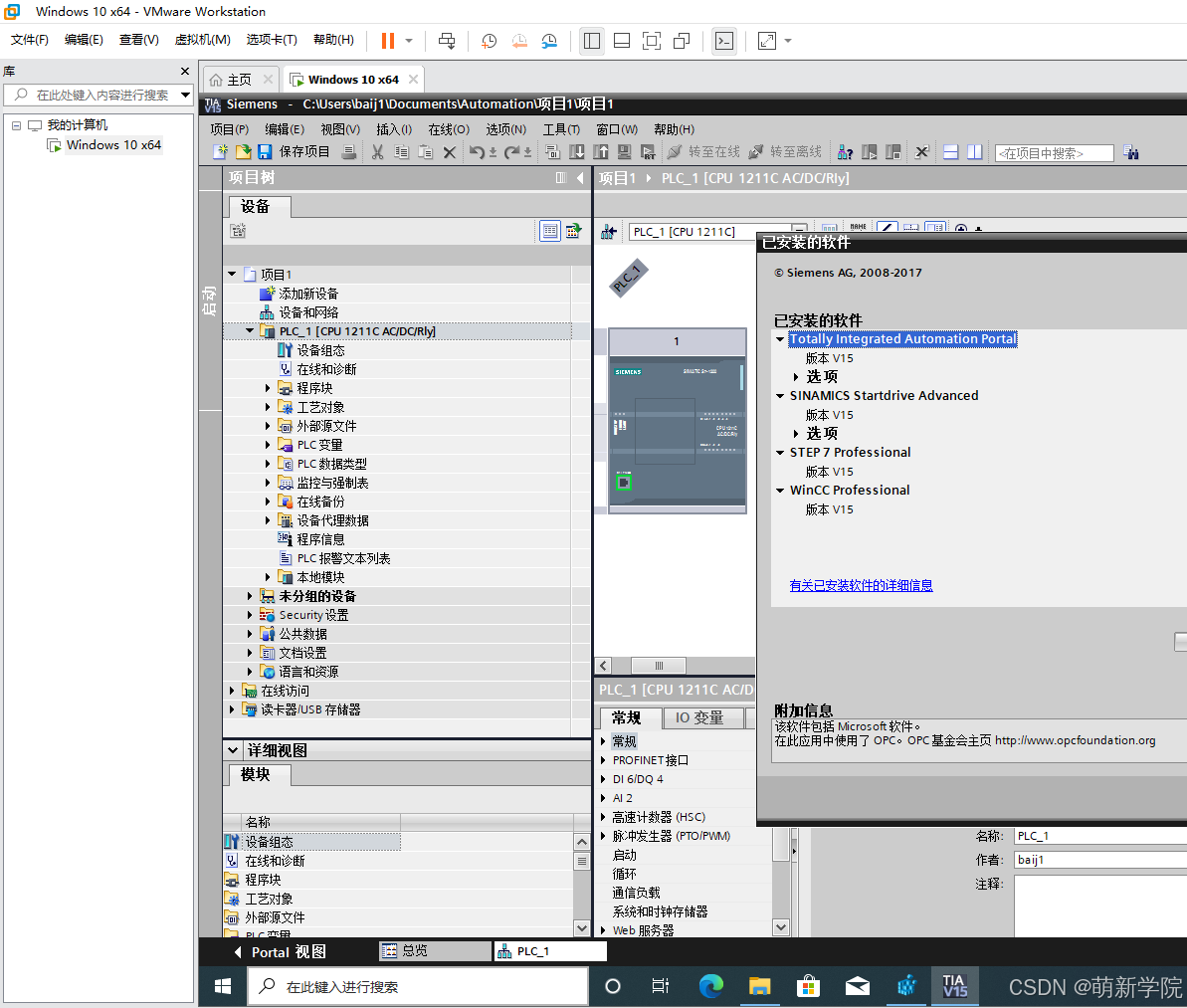Pause the virtual machine in VMware

388,41
